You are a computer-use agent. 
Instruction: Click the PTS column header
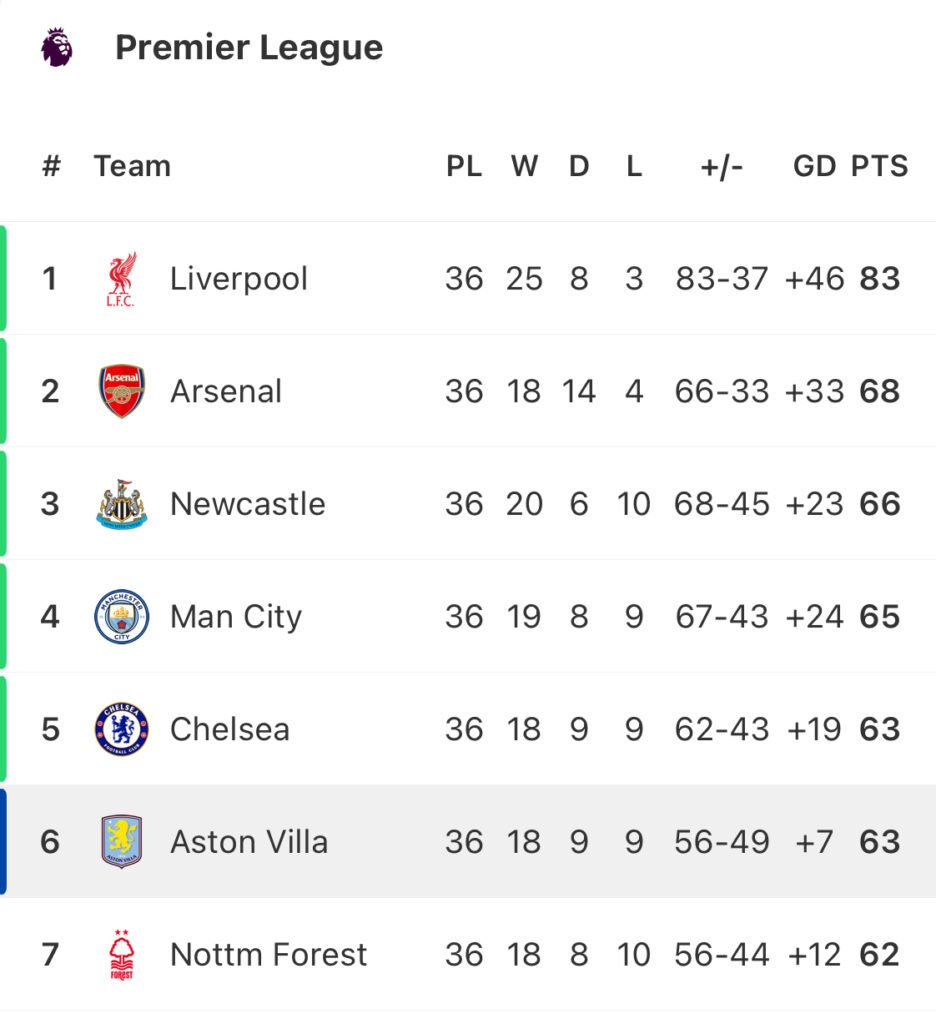(879, 166)
